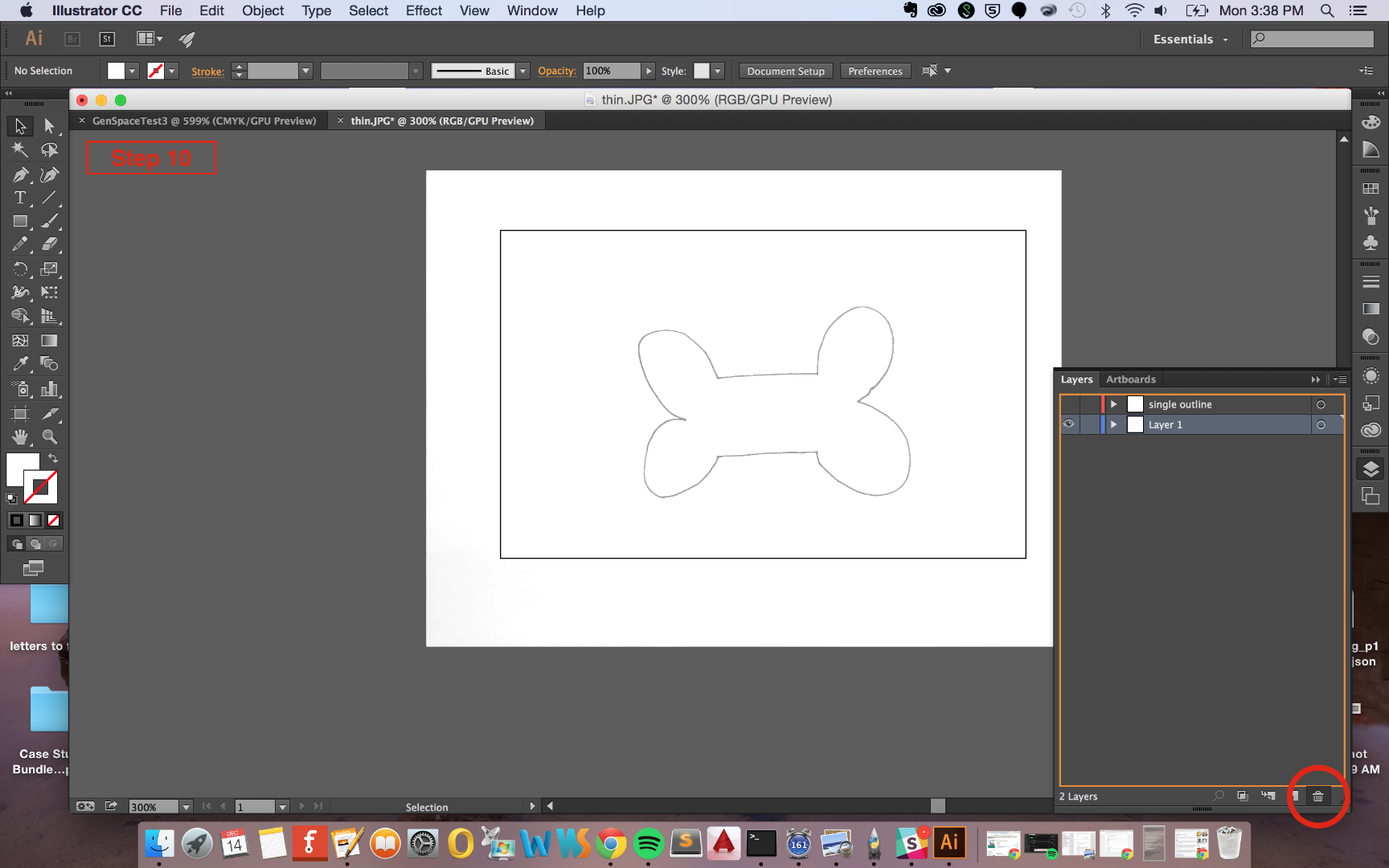Select the Rectangle tool

[x=20, y=222]
